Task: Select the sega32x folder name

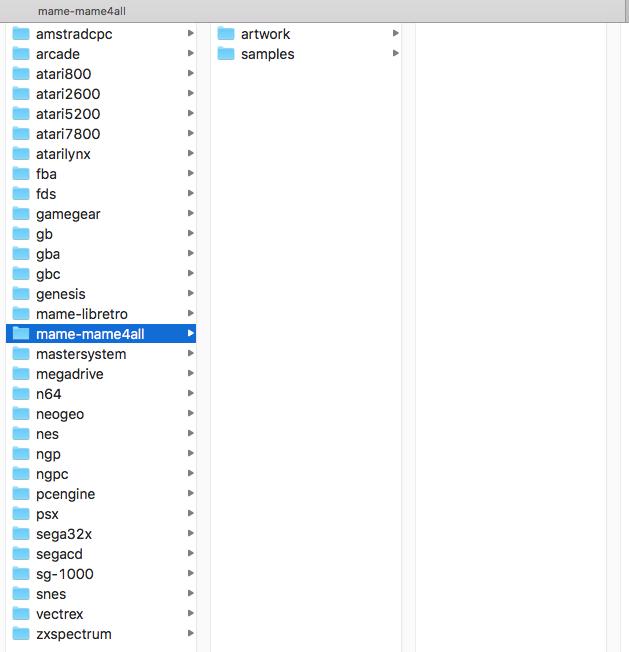Action: (x=64, y=534)
